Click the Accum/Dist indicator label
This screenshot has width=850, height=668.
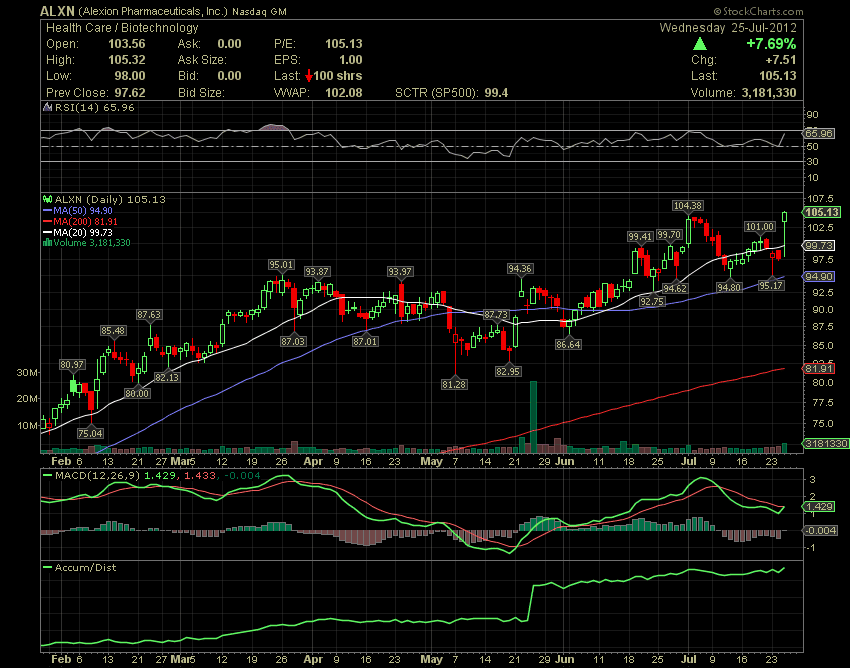tap(85, 568)
